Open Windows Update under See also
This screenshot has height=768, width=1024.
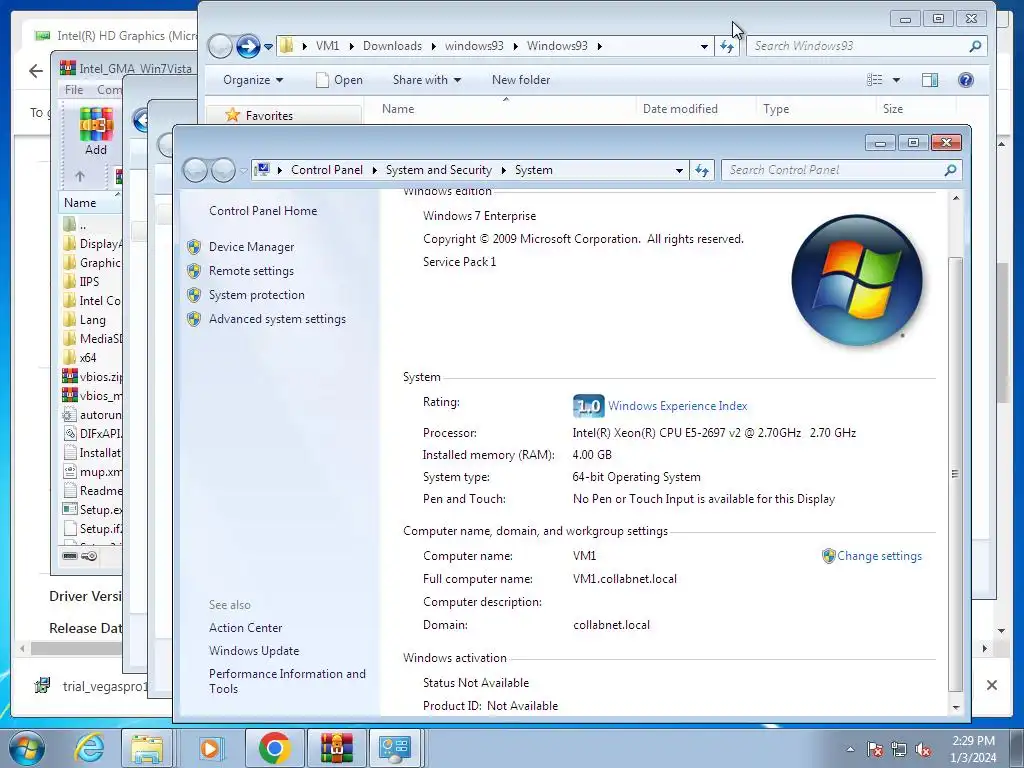coord(254,651)
